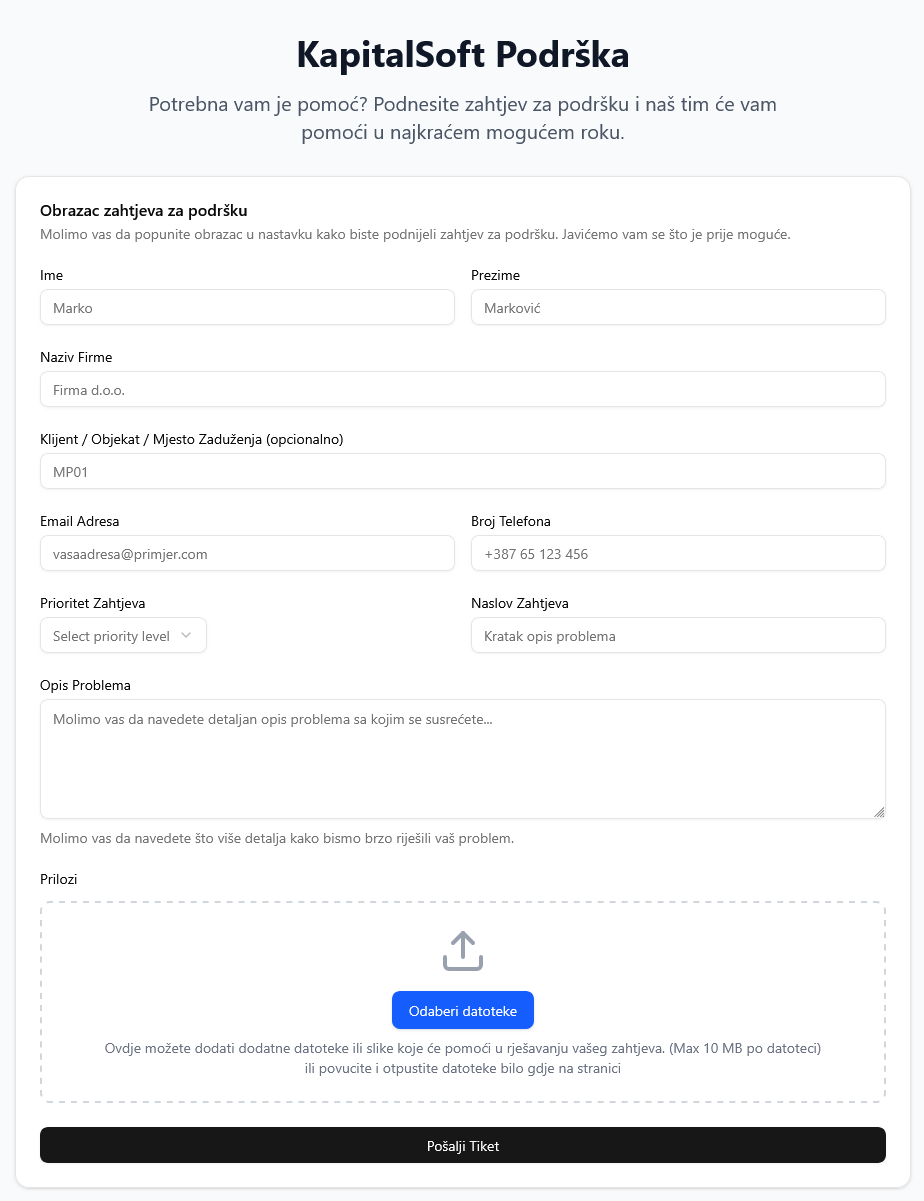
Task: Click the Email Adresa label
Action: pyautogui.click(x=80, y=522)
